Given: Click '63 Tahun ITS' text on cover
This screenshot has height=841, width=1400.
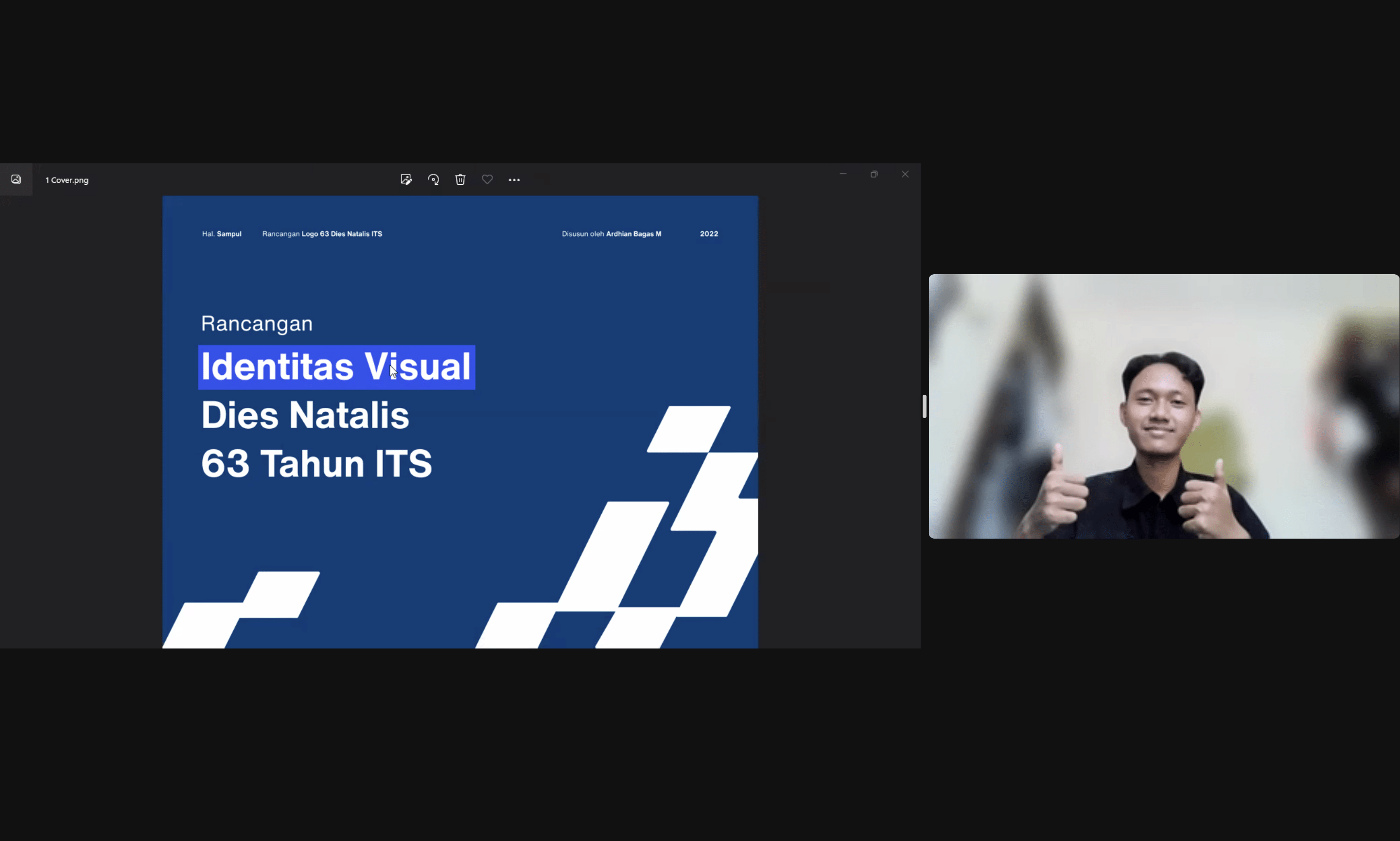Looking at the screenshot, I should click(316, 464).
